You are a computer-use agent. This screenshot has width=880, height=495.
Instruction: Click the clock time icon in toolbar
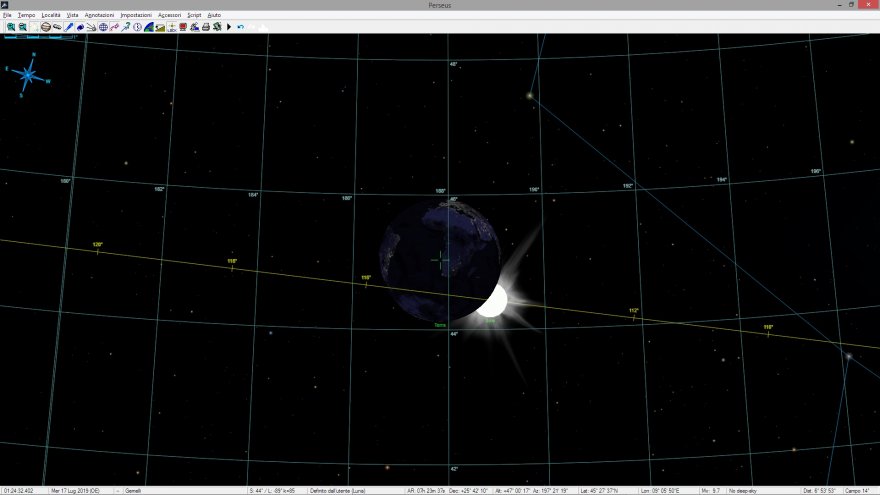point(137,27)
